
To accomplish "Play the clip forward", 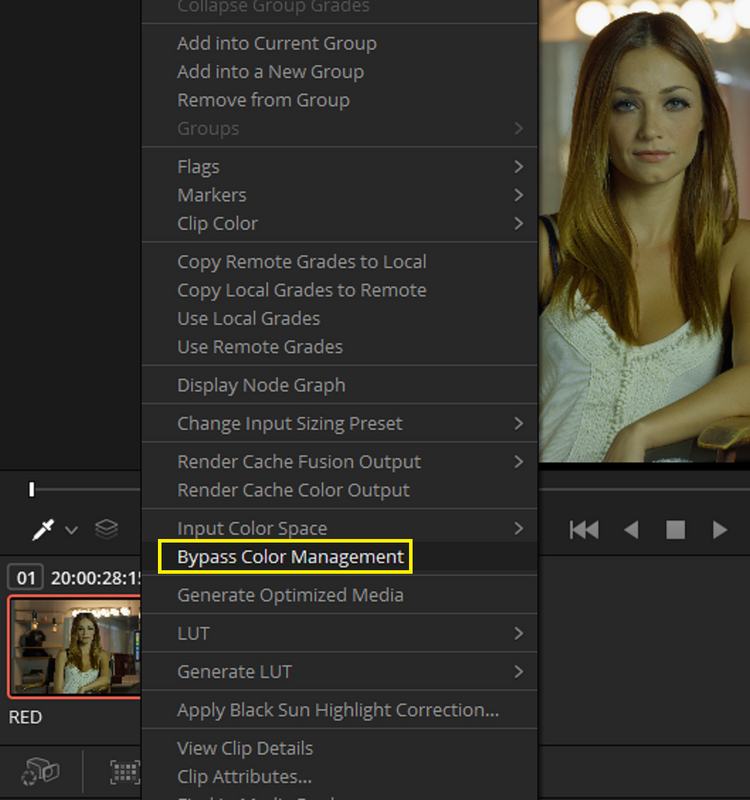I will (720, 530).
